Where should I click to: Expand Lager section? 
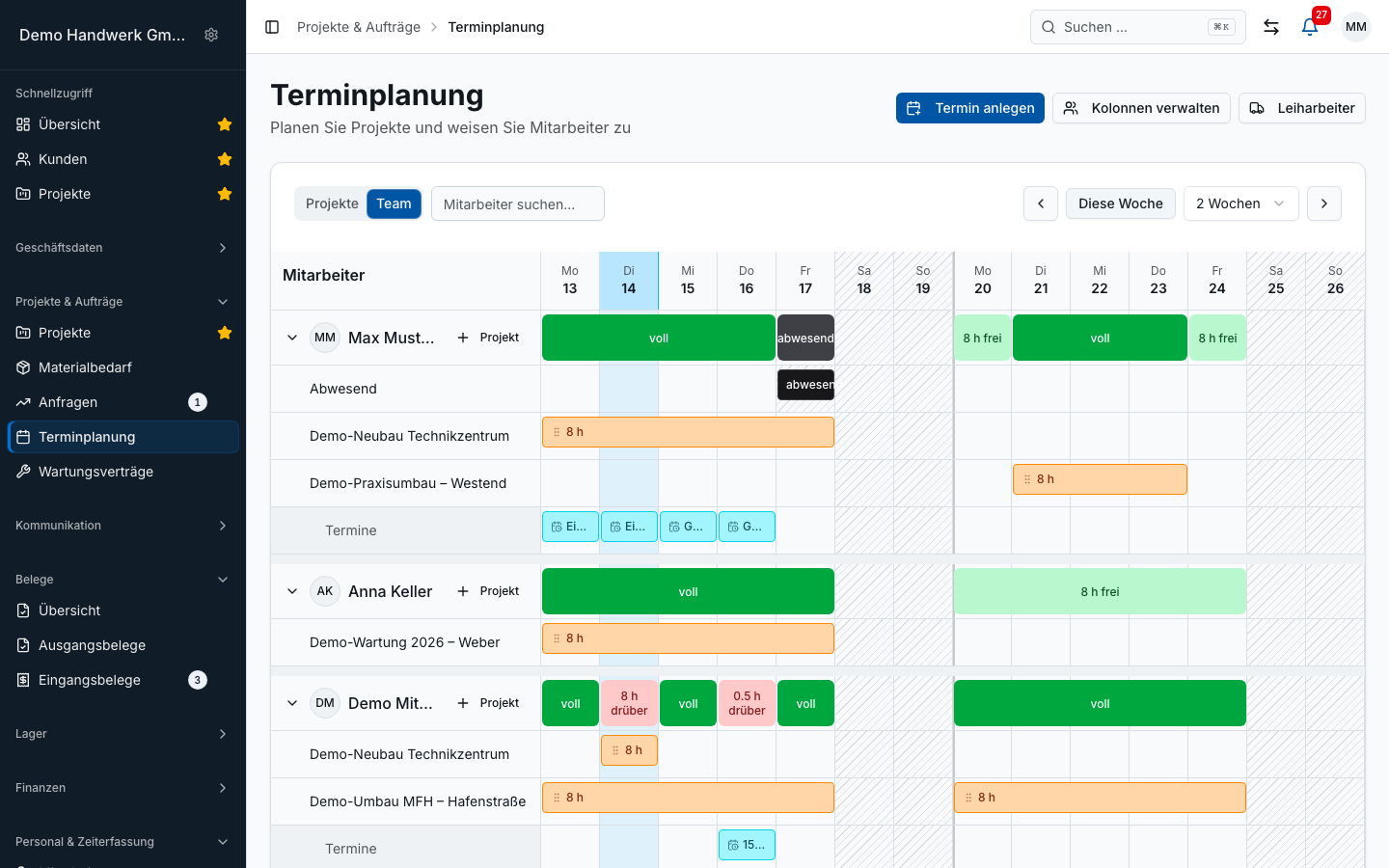(x=123, y=734)
